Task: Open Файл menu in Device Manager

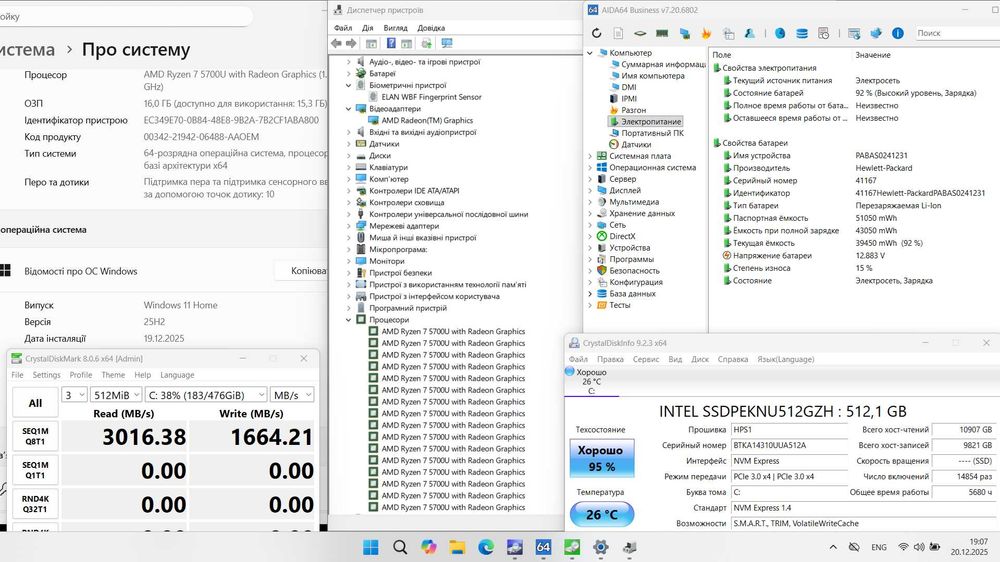Action: [x=342, y=28]
